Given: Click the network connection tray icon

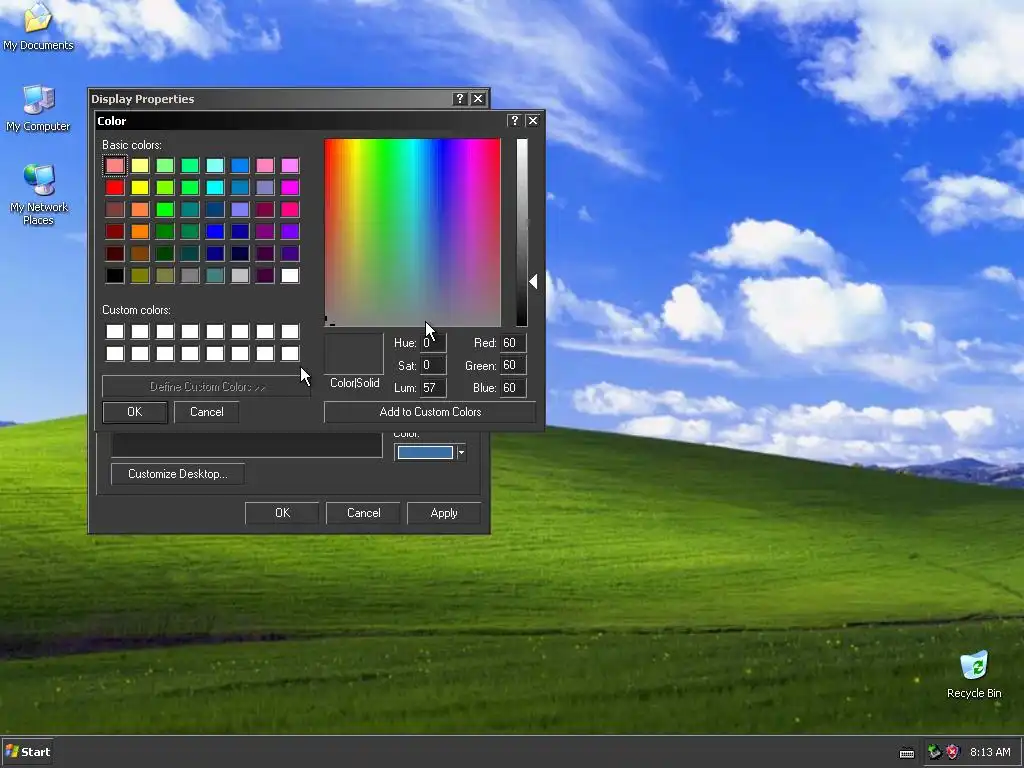Looking at the screenshot, I should [935, 752].
